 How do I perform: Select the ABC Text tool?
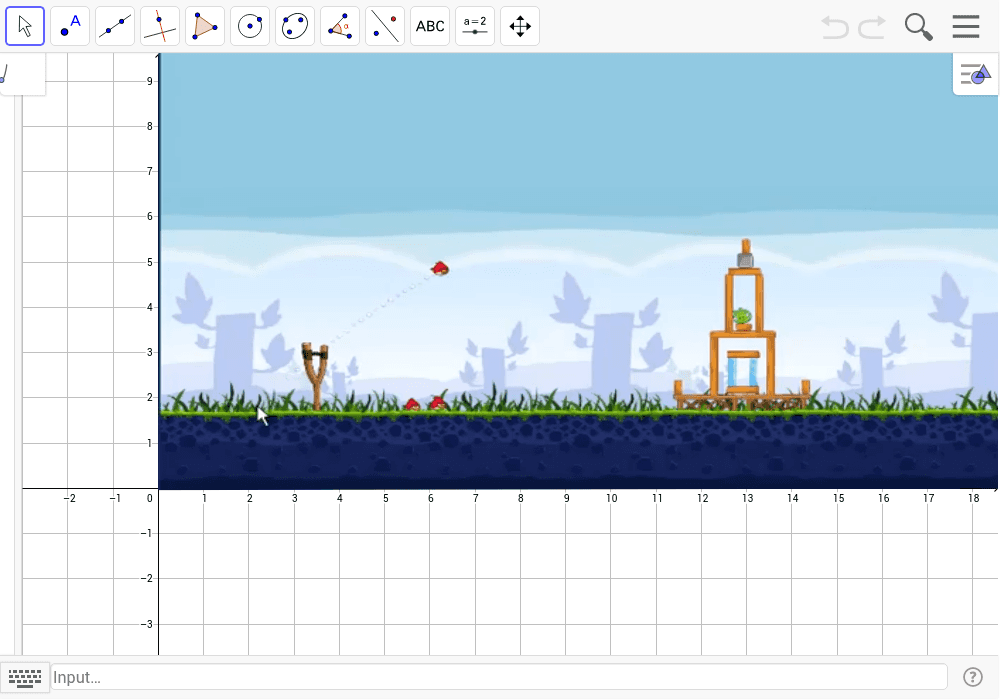coord(430,26)
